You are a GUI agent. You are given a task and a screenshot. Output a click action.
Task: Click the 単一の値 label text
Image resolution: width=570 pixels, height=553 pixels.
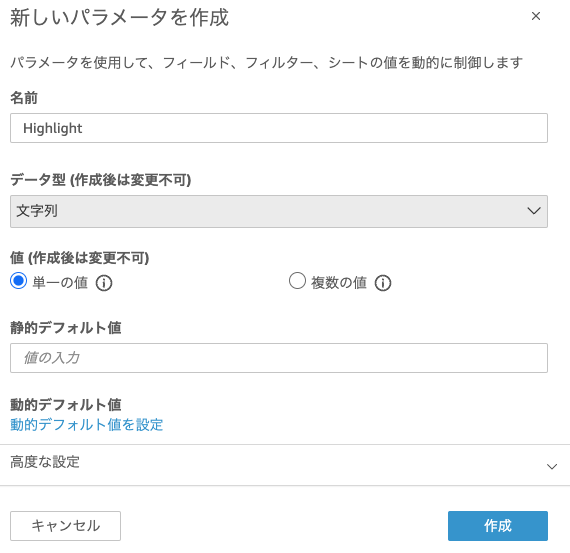(60, 282)
